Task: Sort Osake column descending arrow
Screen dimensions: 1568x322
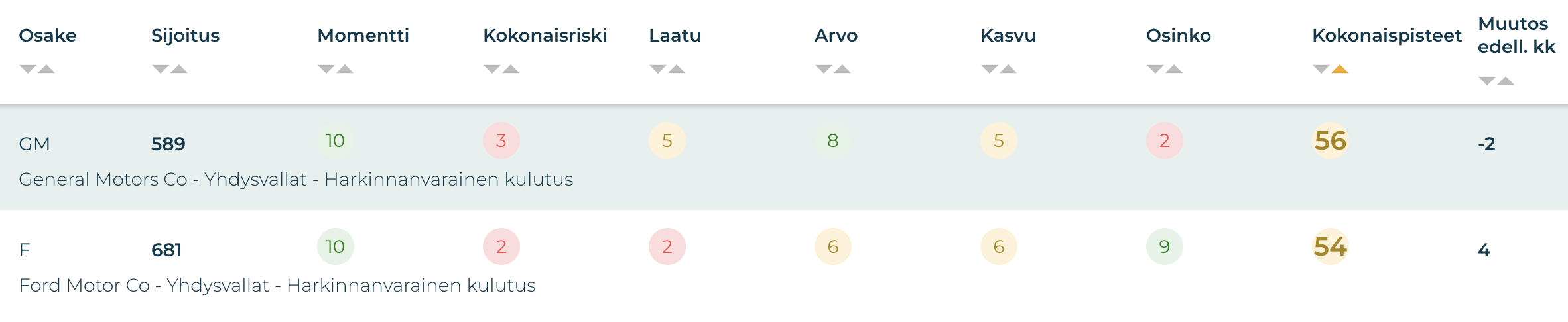Action: point(27,69)
